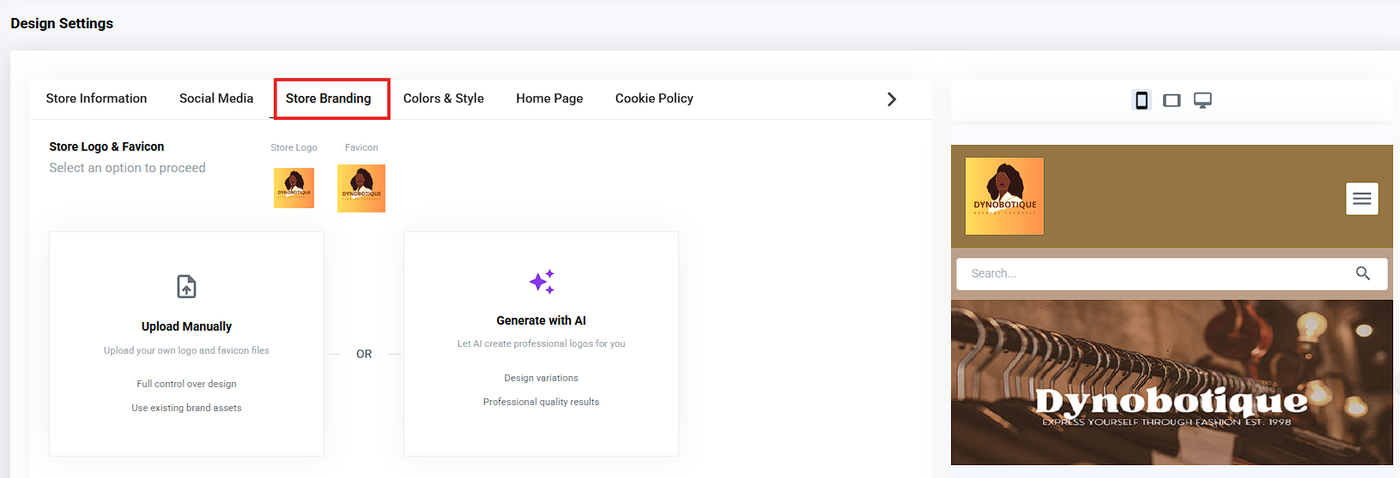Open the hamburger menu in preview

tap(1361, 199)
